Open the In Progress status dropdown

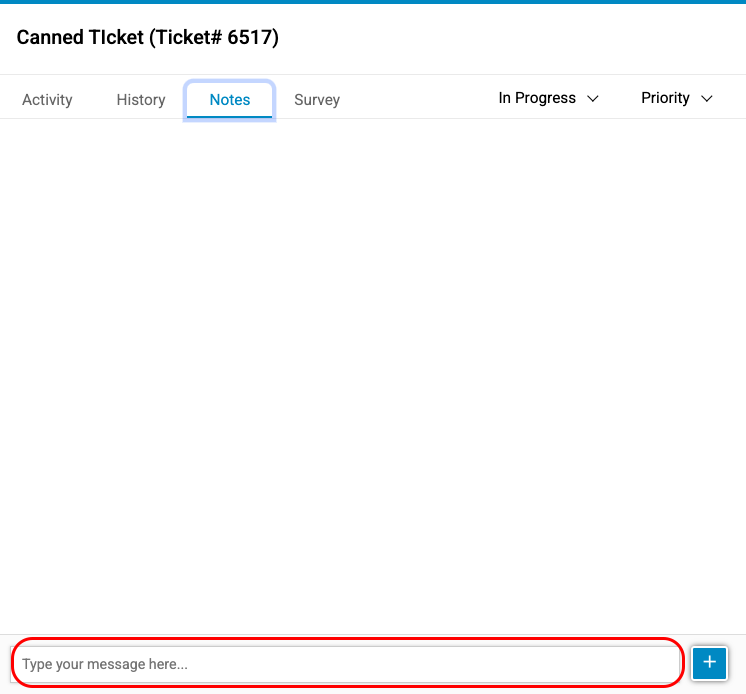[548, 98]
